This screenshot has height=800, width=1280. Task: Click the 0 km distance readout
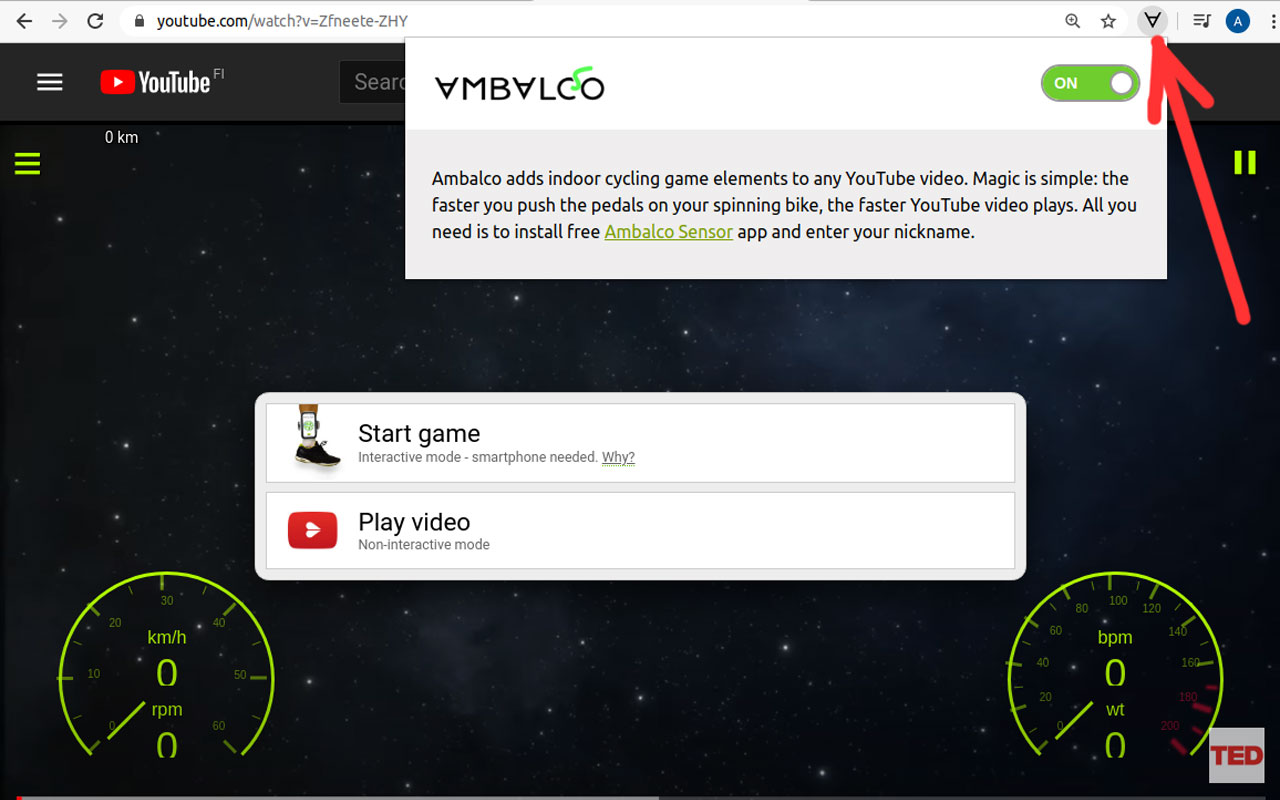pos(122,138)
